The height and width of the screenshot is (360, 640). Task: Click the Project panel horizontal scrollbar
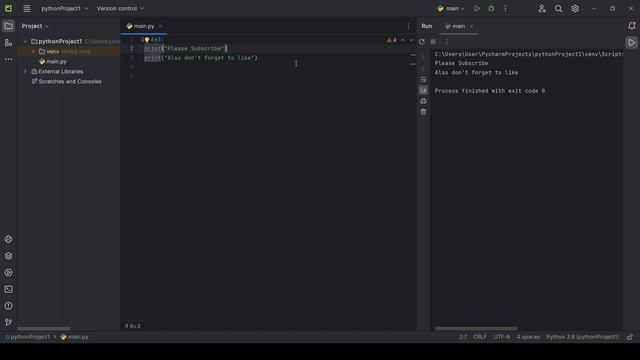pos(44,329)
